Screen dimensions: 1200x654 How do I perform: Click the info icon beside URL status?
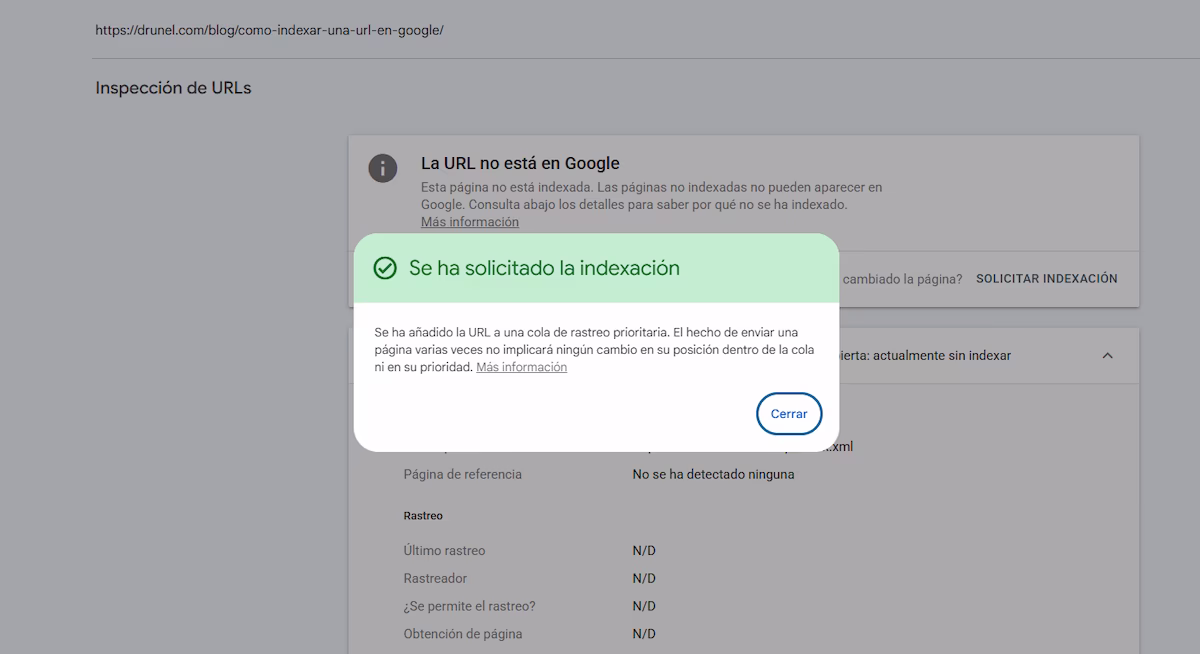[383, 167]
